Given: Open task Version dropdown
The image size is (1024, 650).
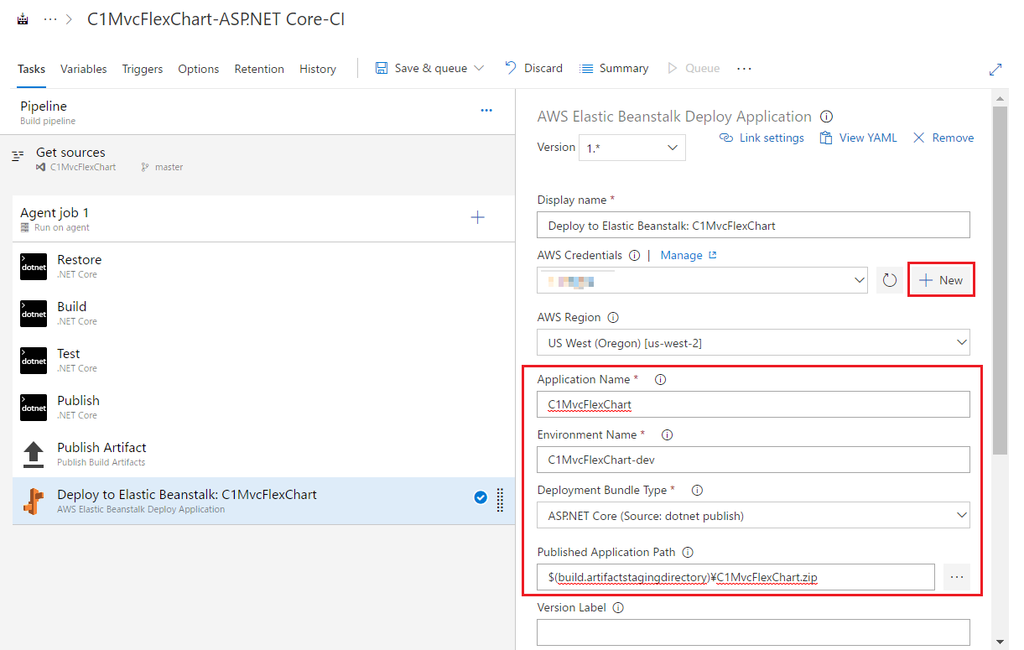Looking at the screenshot, I should coord(632,148).
